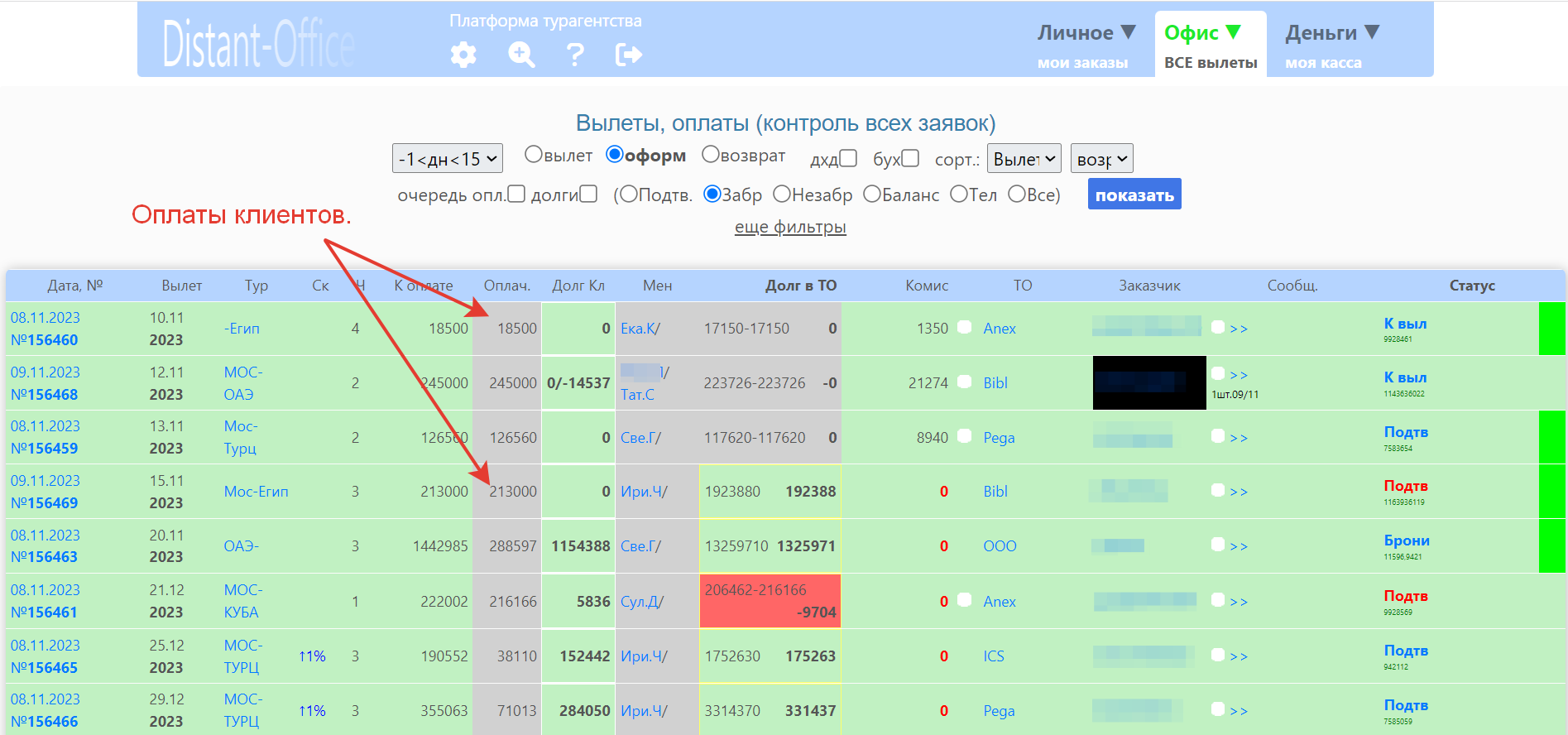Open settings gear icon in header
Image resolution: width=1568 pixels, height=735 pixels.
pos(463,55)
